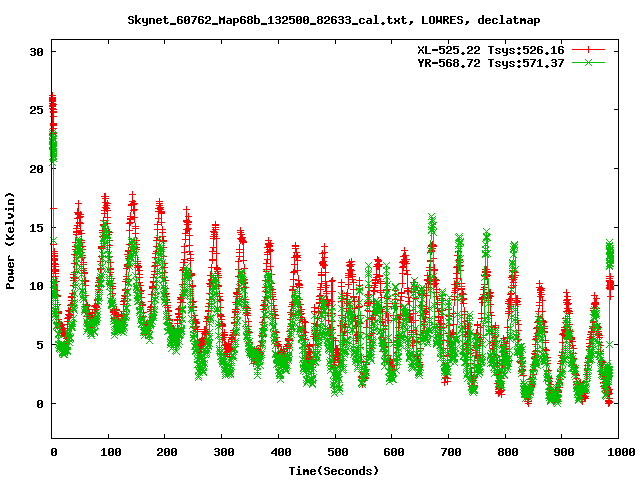Click x-axis tick label 600

pyautogui.click(x=393, y=452)
